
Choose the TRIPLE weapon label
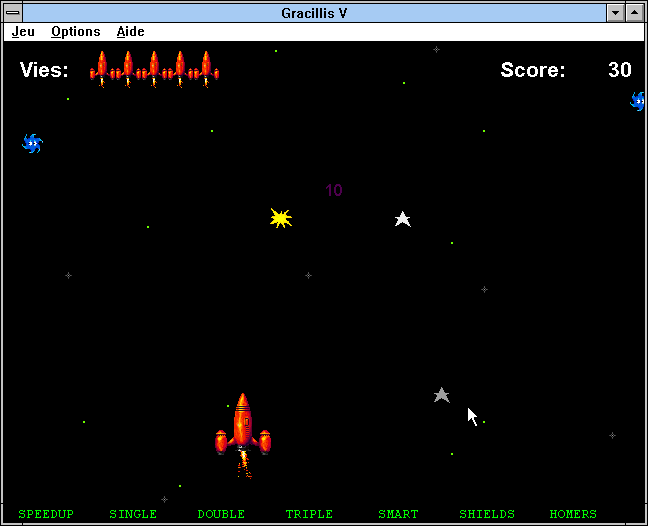pyautogui.click(x=309, y=514)
